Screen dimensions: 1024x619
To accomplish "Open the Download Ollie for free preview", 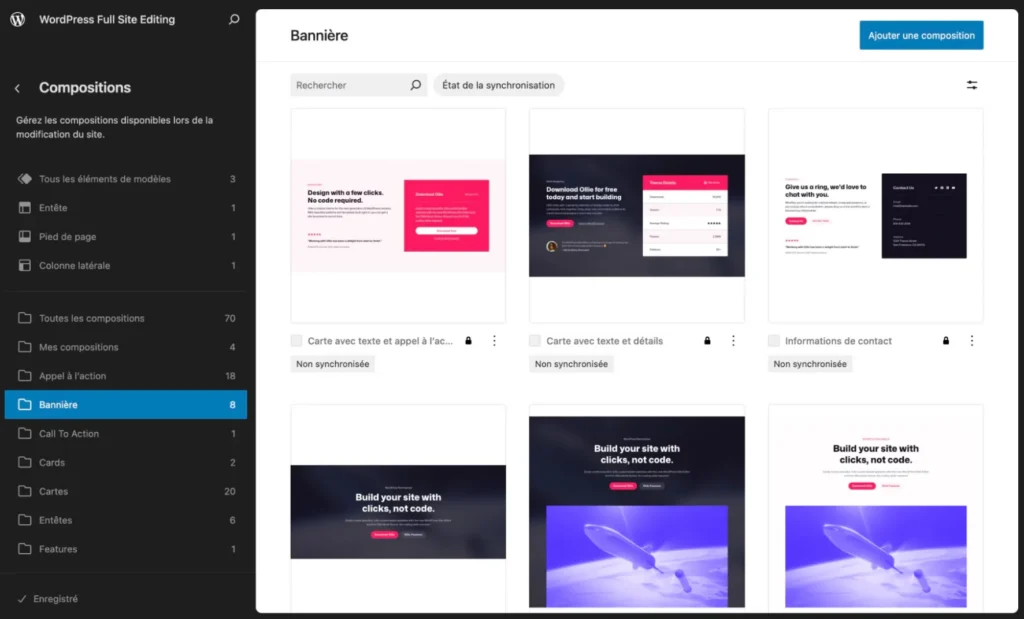I will (x=637, y=215).
